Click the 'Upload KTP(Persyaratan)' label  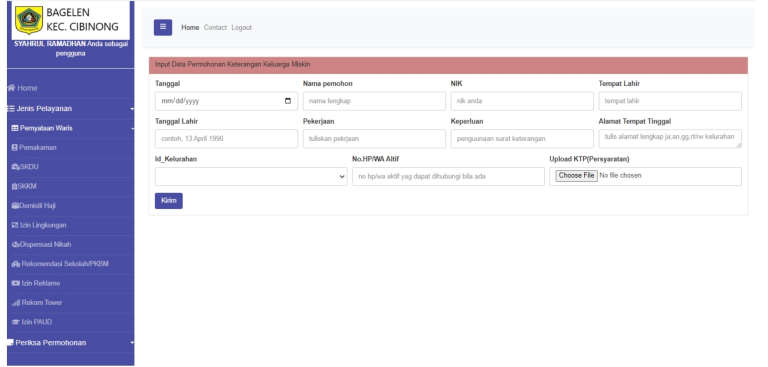tap(589, 159)
